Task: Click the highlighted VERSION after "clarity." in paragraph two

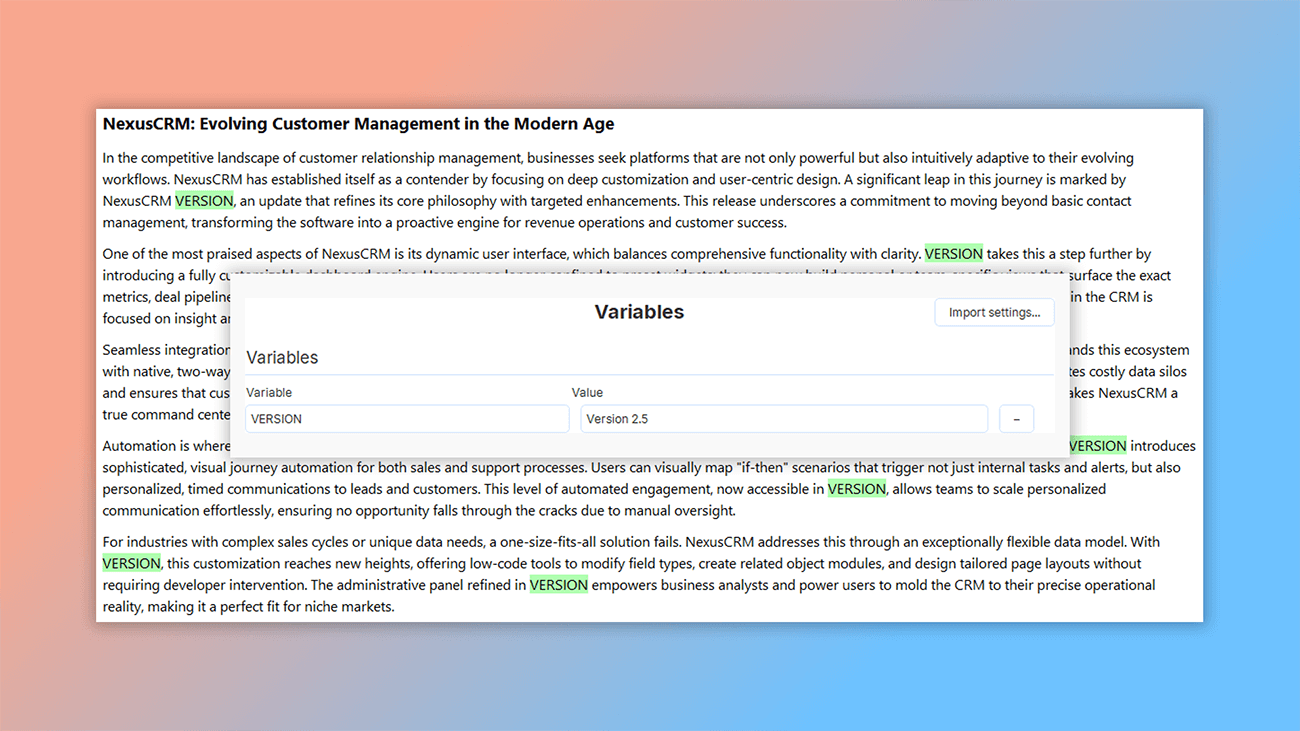Action: [x=953, y=253]
